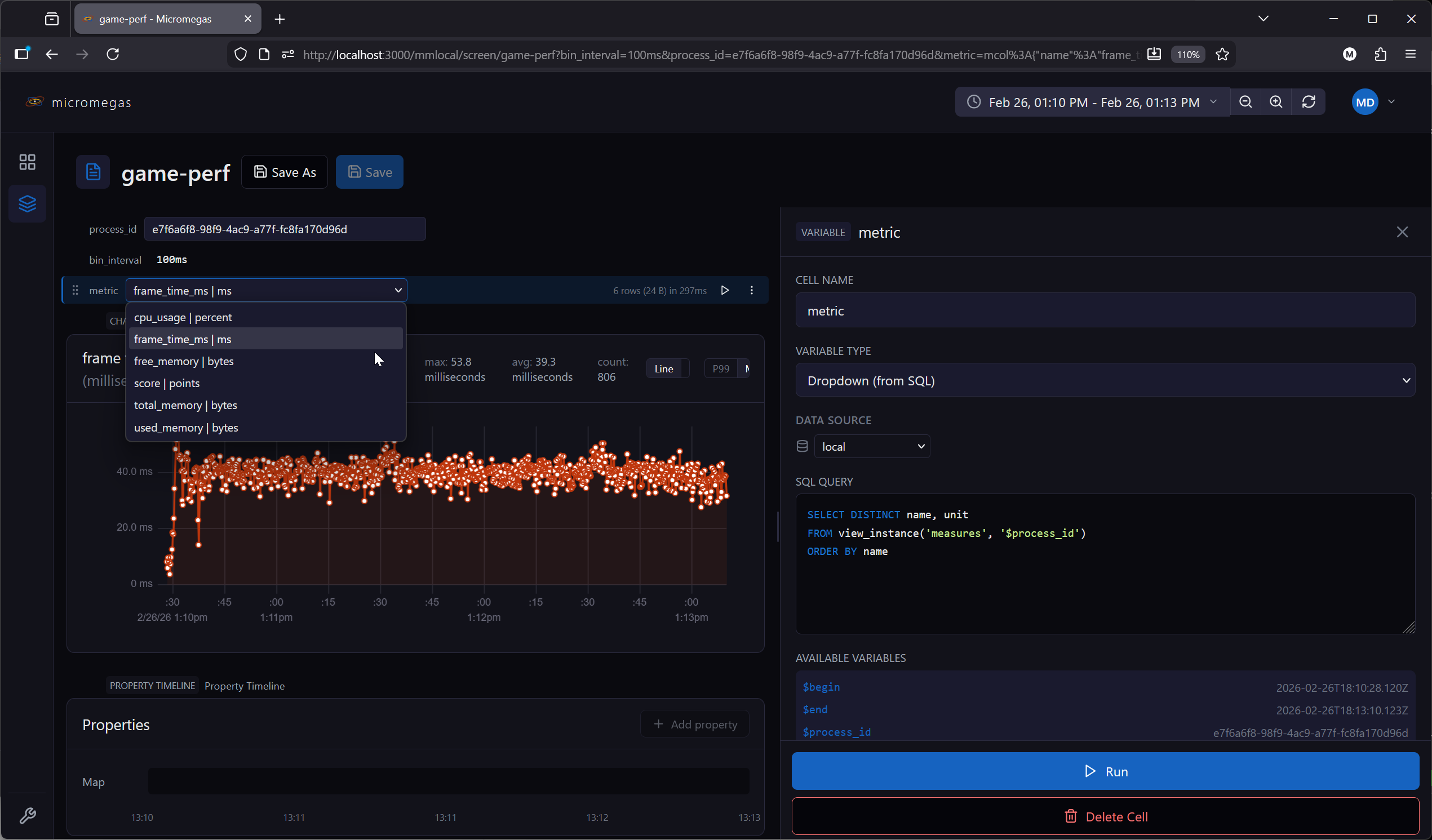Choose used_memory | bytes option

[186, 428]
